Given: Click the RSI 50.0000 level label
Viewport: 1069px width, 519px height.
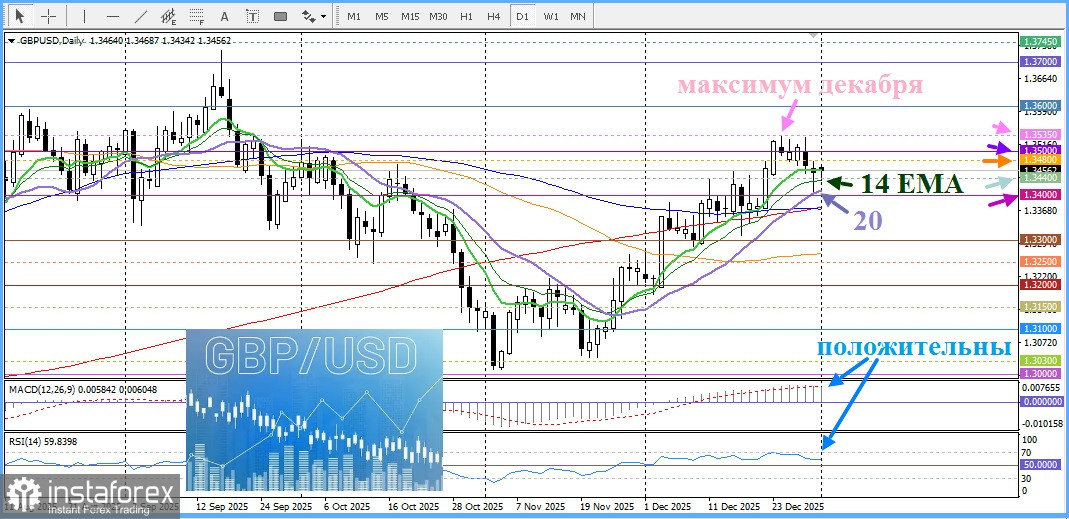Looking at the screenshot, I should click(x=1040, y=464).
